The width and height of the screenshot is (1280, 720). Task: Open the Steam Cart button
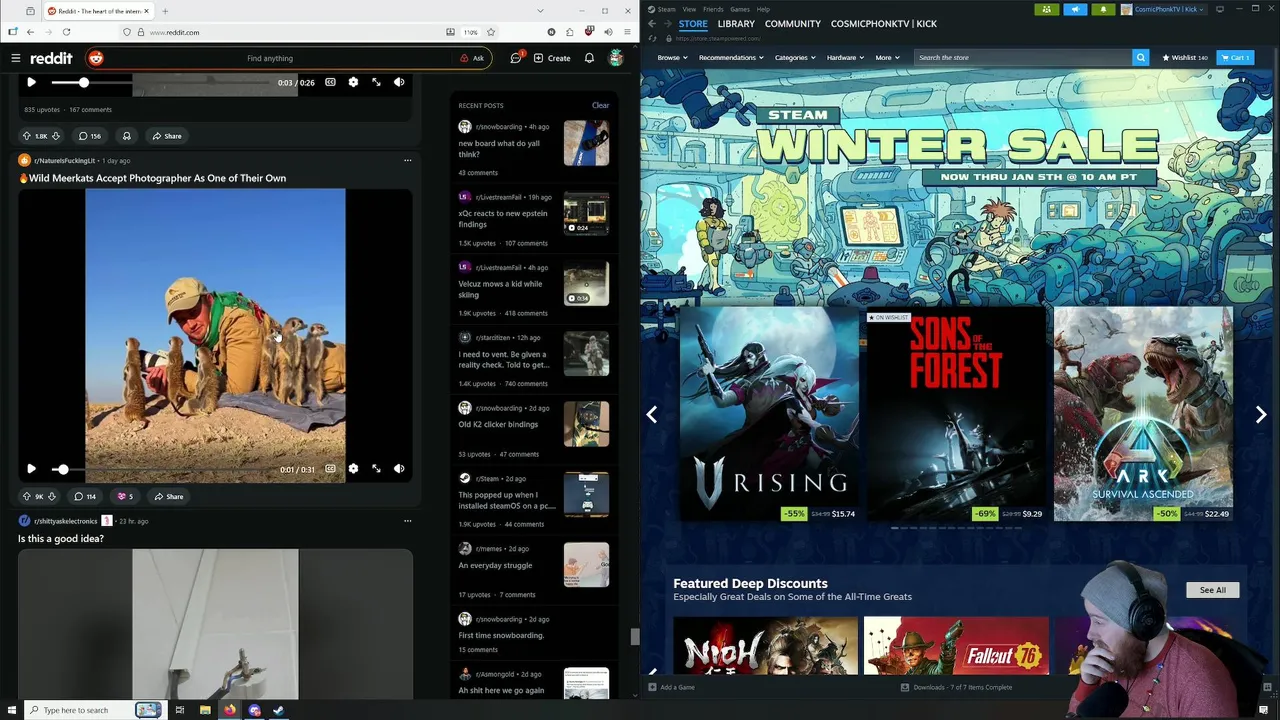click(1235, 58)
